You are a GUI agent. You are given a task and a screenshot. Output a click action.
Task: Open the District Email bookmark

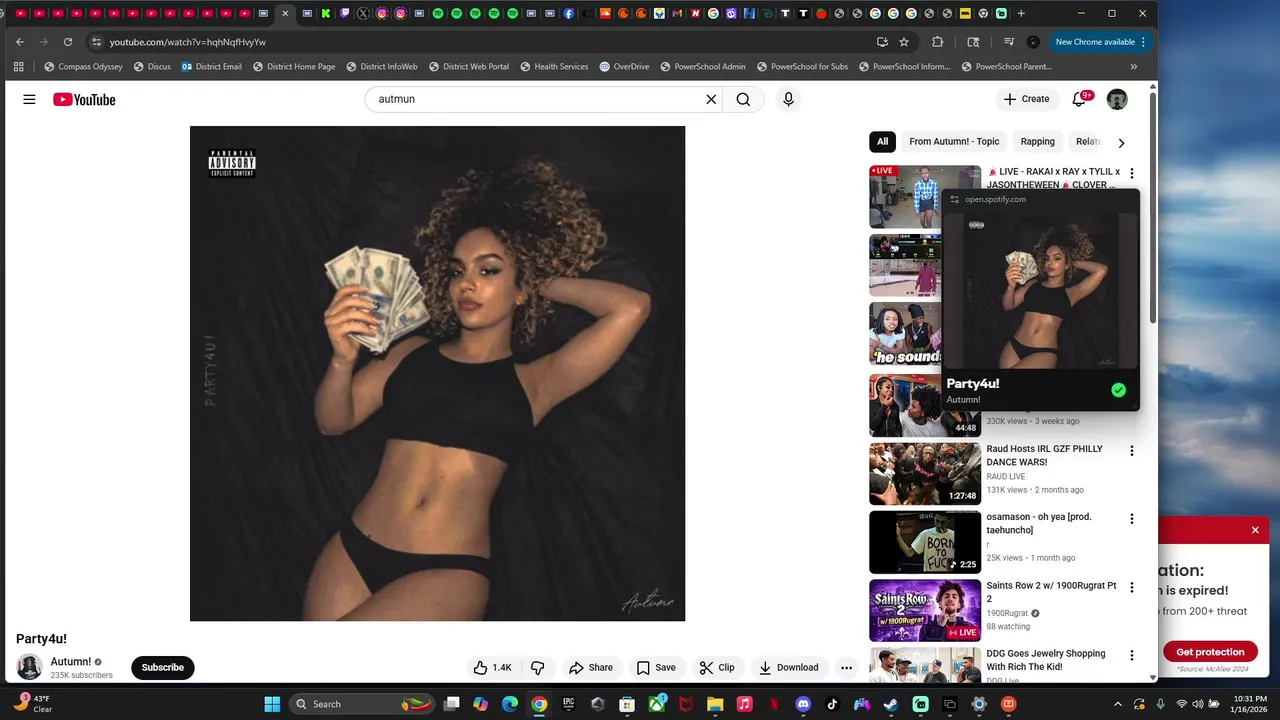212,67
